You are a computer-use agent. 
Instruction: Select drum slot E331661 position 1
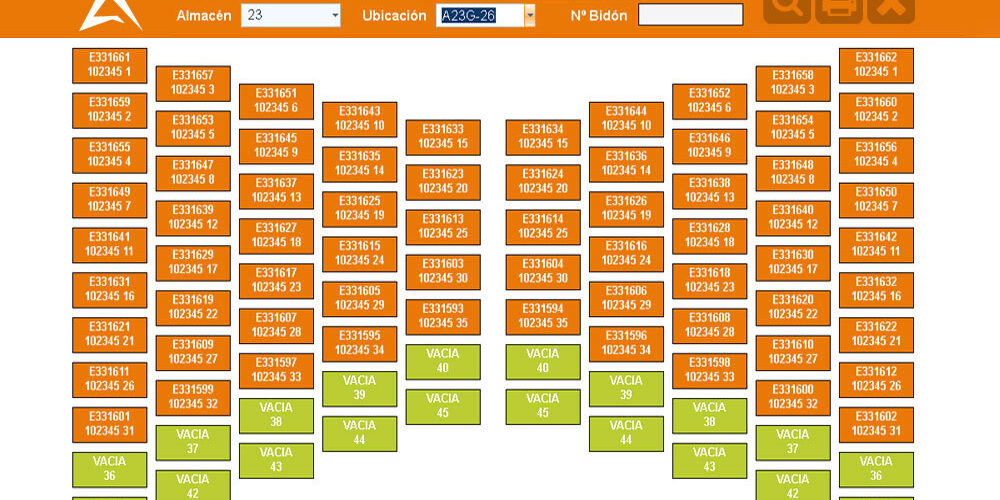109,65
